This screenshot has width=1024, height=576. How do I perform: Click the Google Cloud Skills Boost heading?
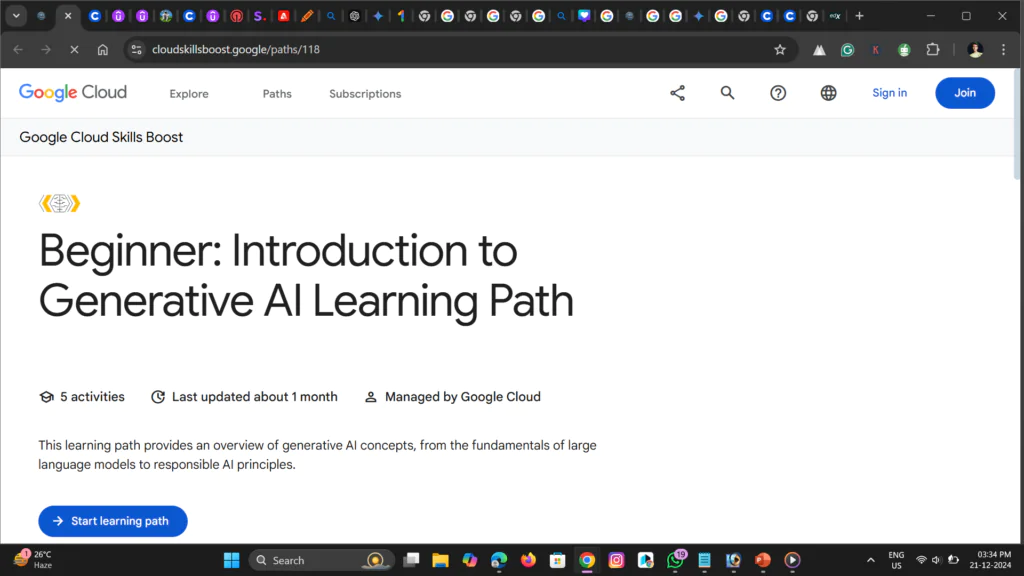pos(101,137)
